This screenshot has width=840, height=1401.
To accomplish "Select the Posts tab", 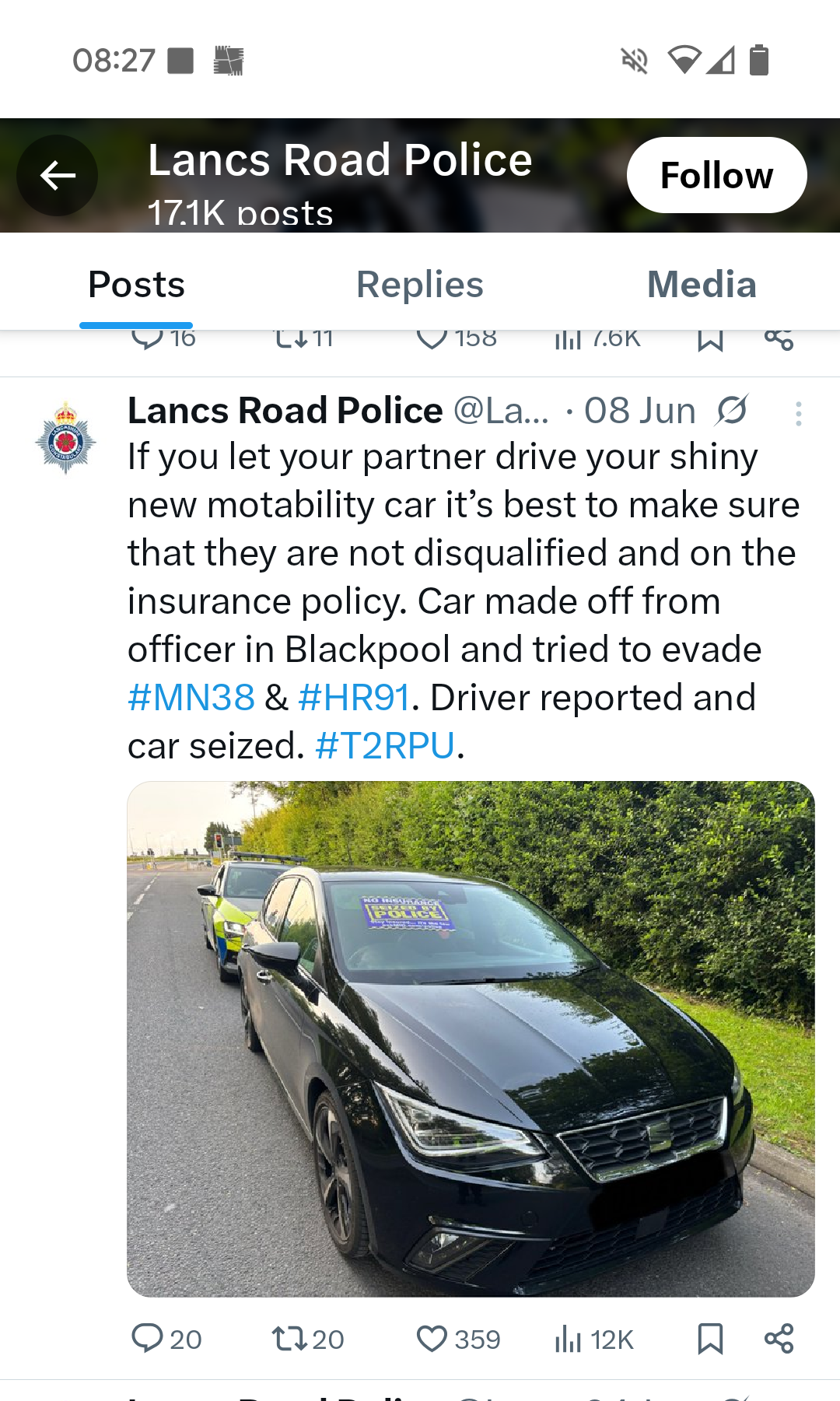I will [137, 285].
